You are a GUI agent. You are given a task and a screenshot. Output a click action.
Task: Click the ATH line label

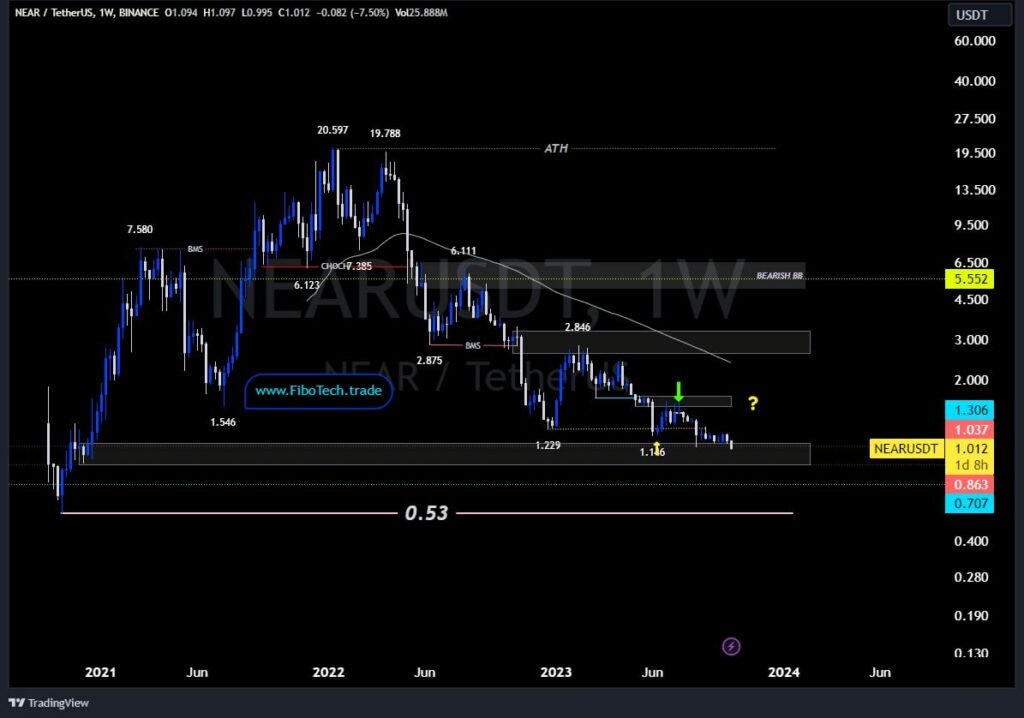pyautogui.click(x=556, y=148)
